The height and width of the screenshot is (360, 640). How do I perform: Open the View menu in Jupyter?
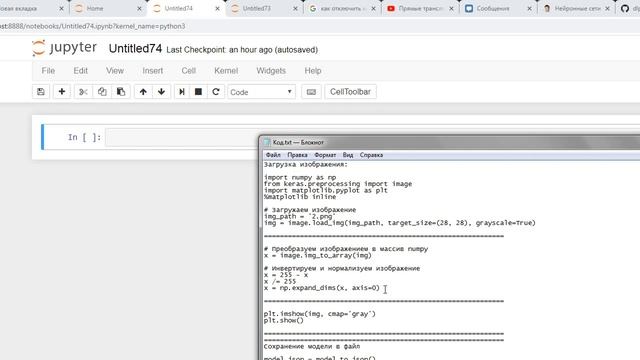tap(115, 71)
